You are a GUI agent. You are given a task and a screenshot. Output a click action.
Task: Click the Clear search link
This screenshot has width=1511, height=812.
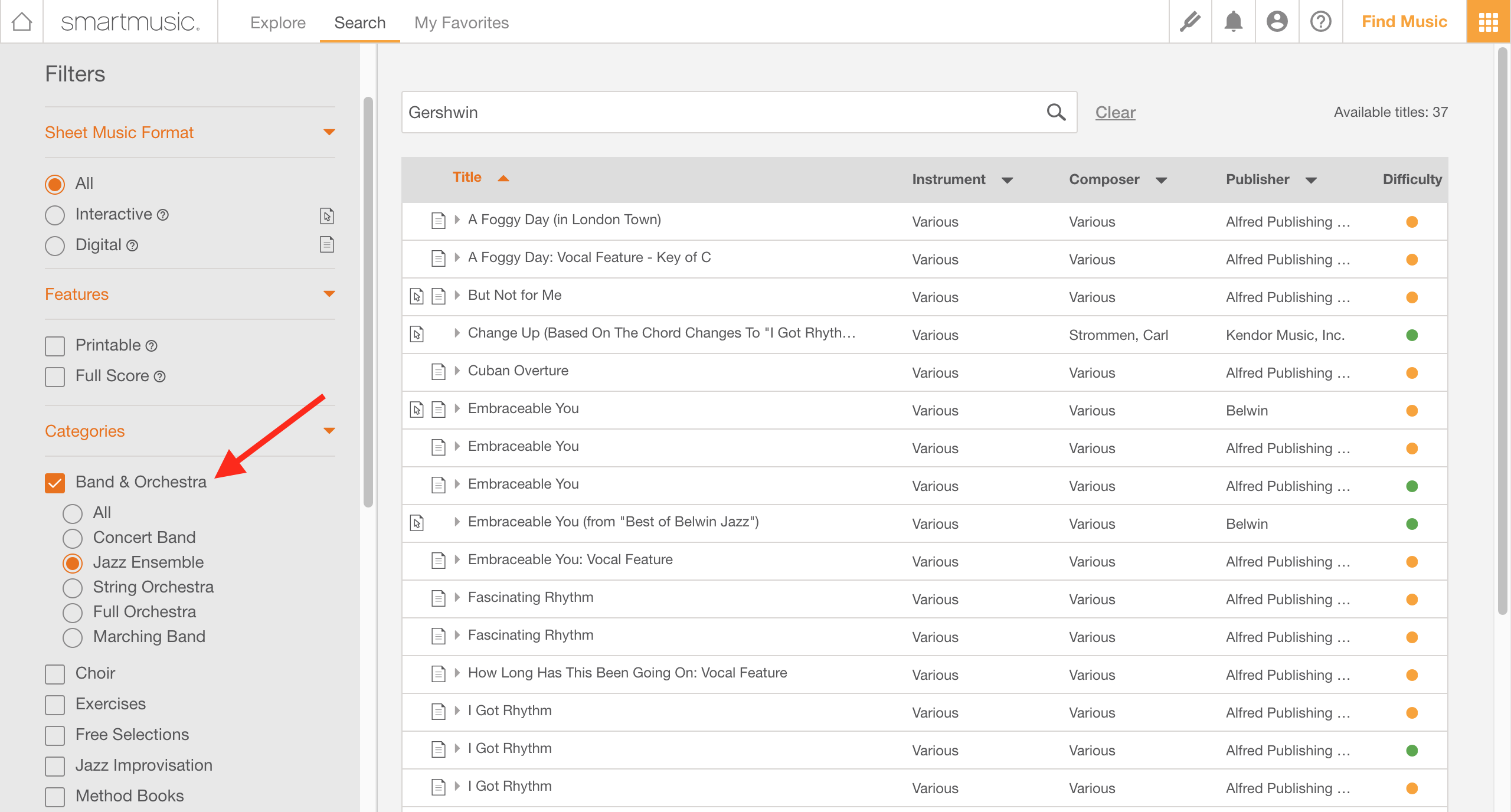click(x=1115, y=112)
